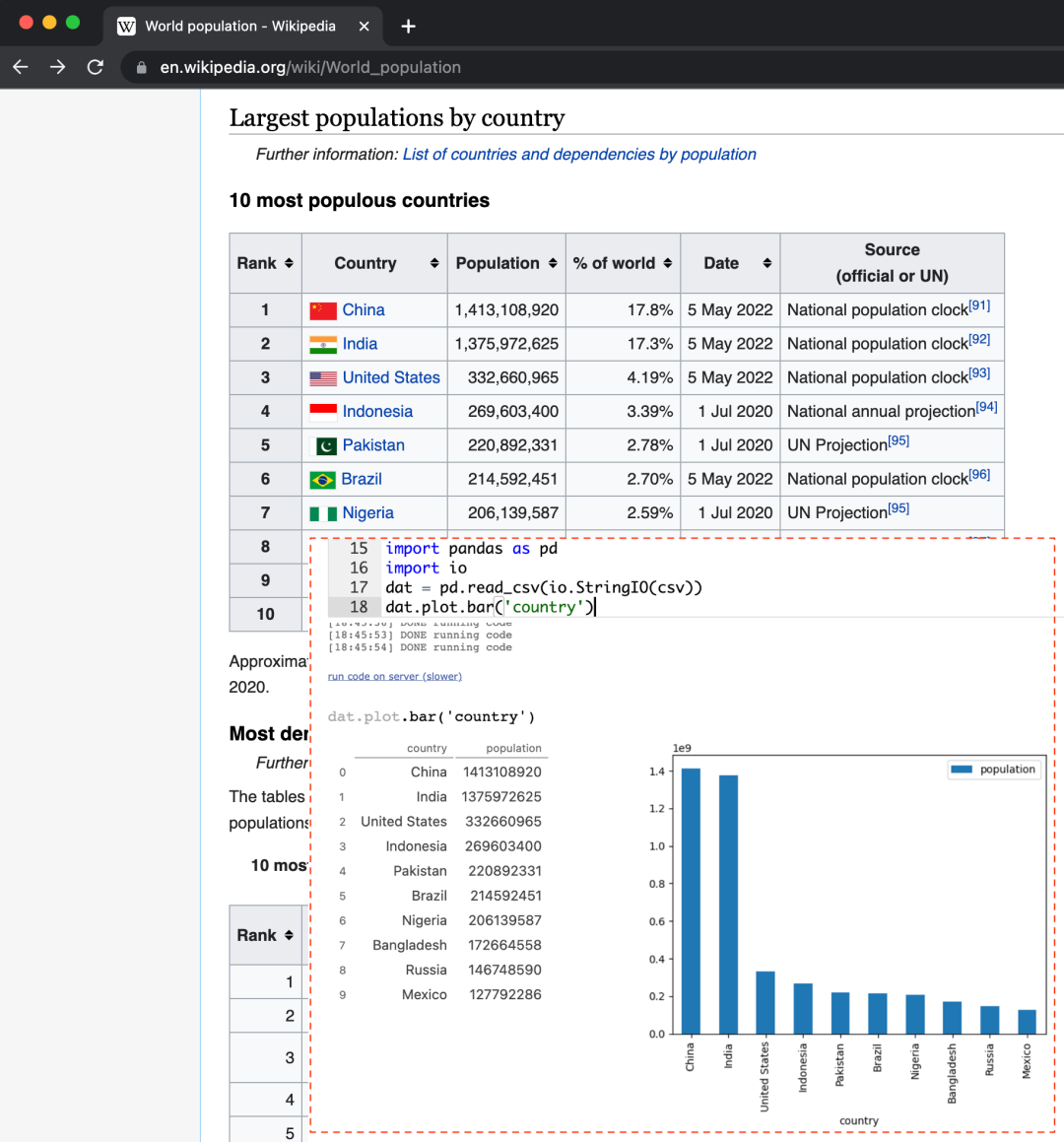Click the browser forward arrow
The width and height of the screenshot is (1064, 1142).
pyautogui.click(x=57, y=67)
